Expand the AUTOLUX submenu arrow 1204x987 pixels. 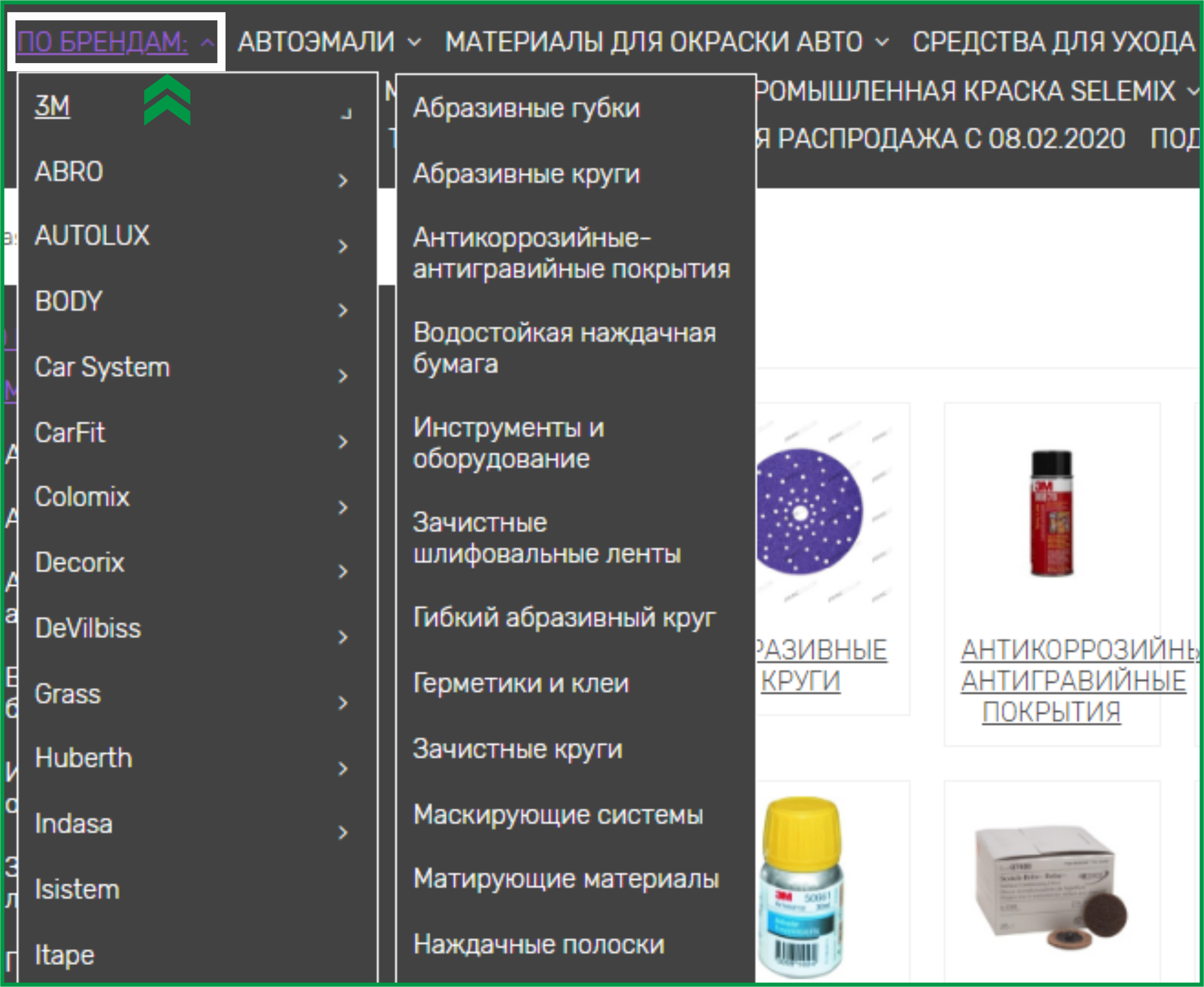[x=343, y=246]
